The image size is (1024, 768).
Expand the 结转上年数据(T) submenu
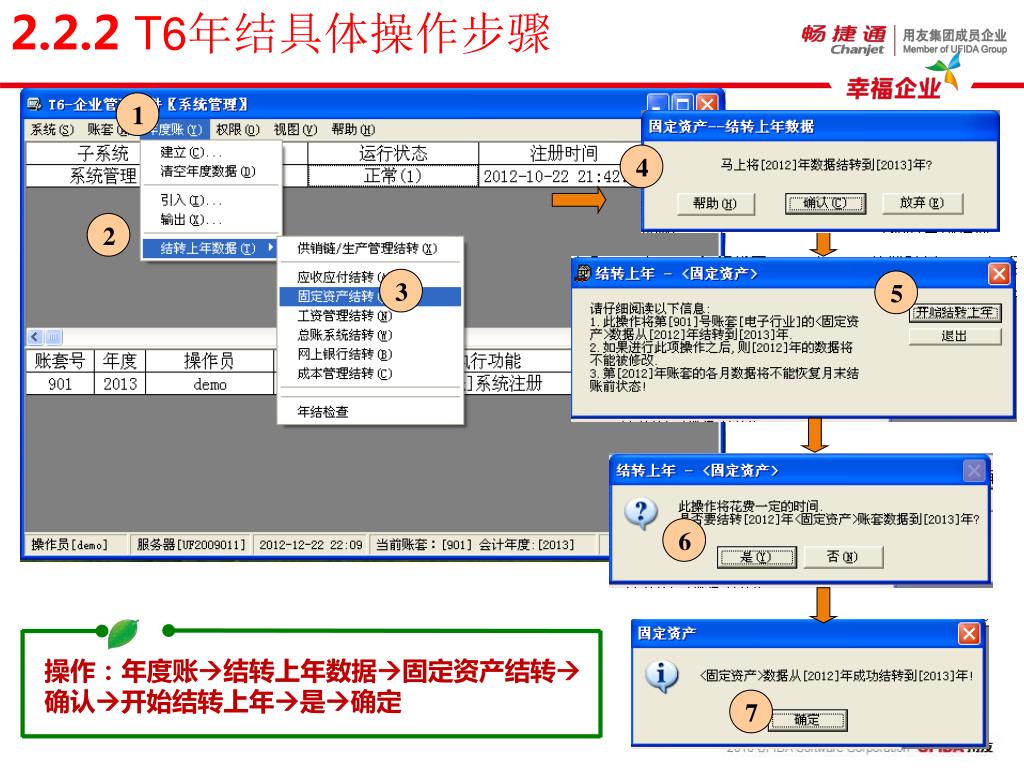210,248
